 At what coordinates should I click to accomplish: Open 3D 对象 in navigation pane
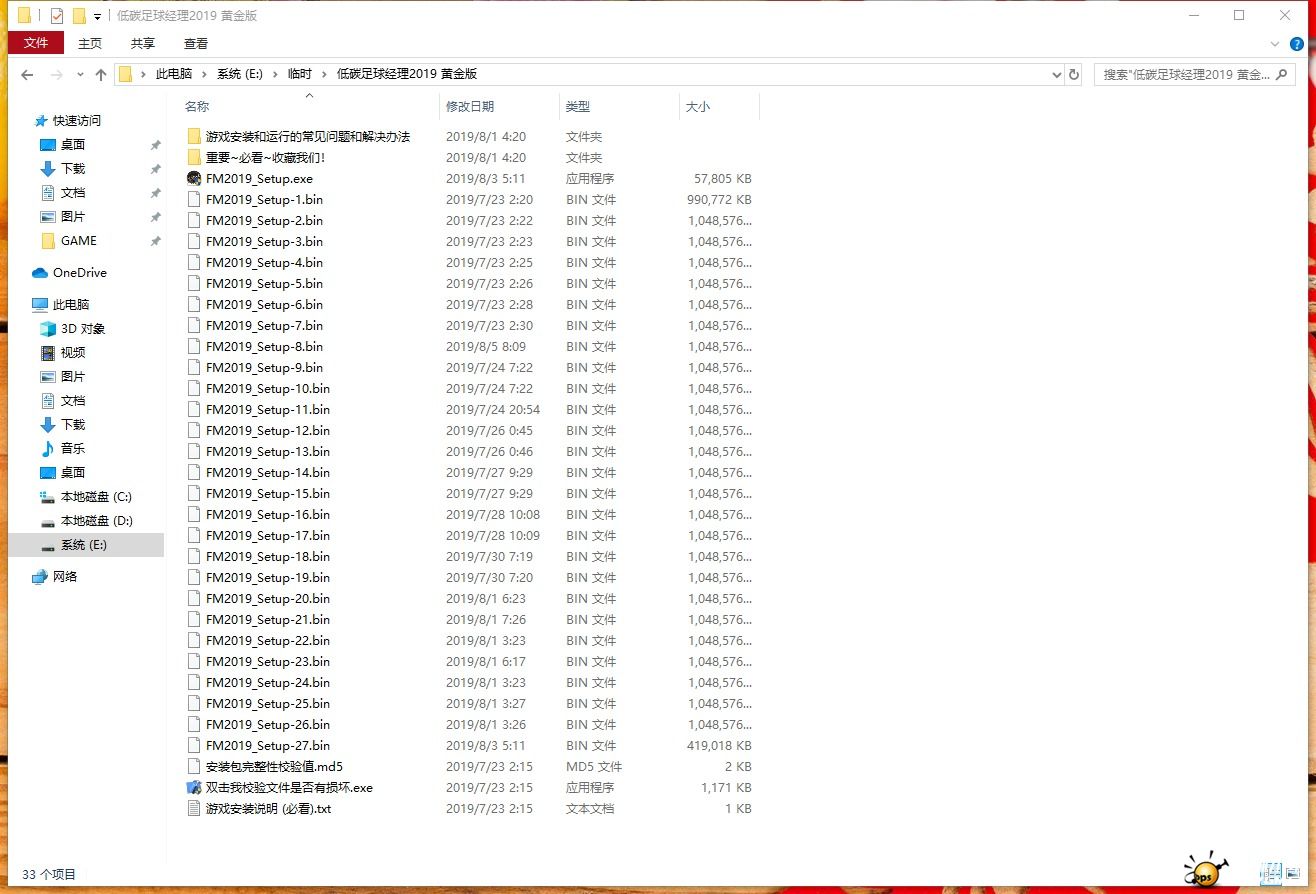coord(82,328)
